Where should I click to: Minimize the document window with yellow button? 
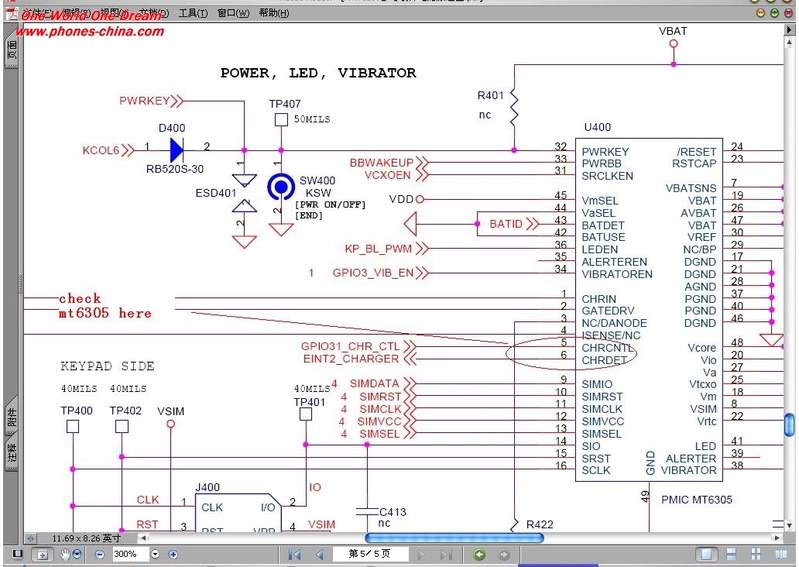(760, 13)
